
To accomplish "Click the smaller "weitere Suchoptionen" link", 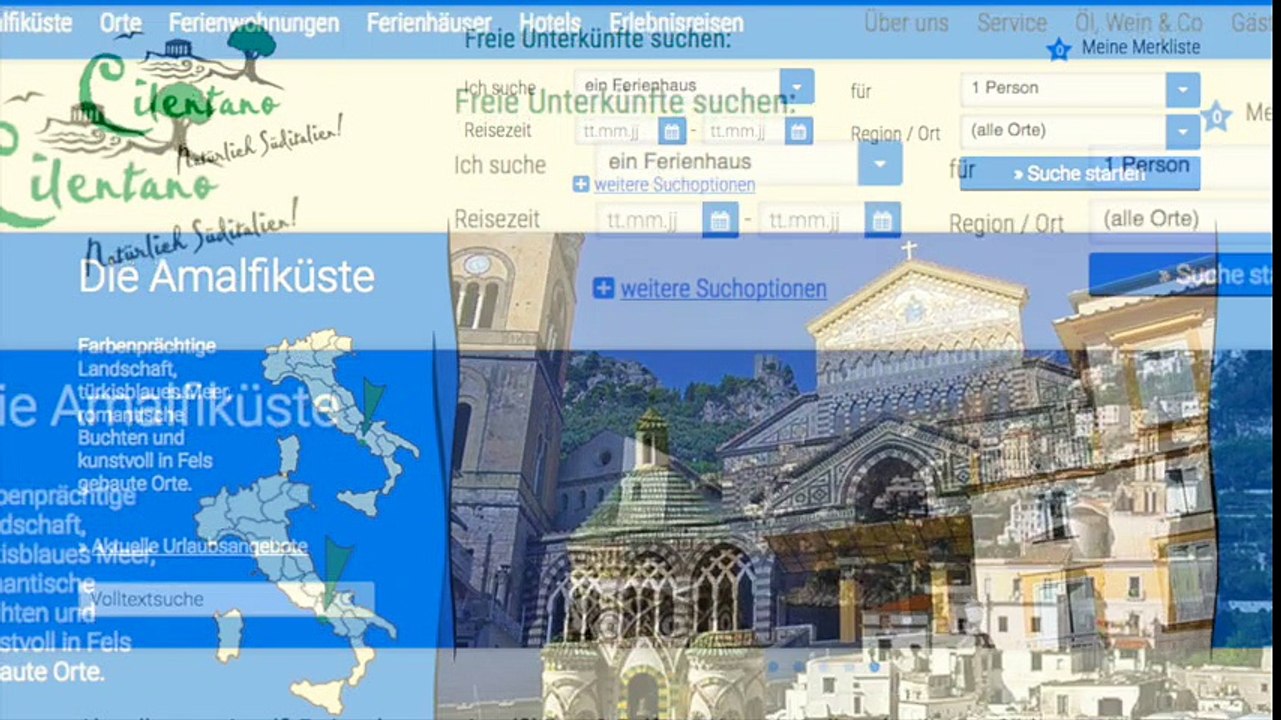I will pyautogui.click(x=675, y=185).
